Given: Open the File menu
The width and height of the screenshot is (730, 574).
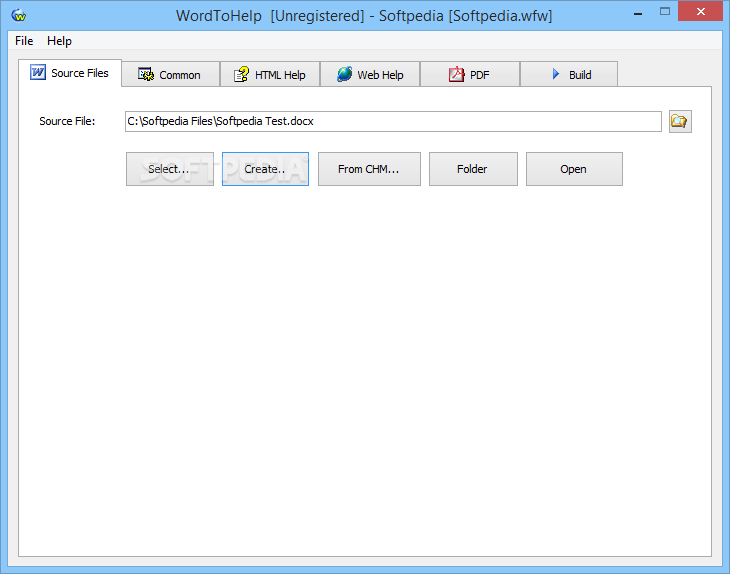Looking at the screenshot, I should 24,41.
